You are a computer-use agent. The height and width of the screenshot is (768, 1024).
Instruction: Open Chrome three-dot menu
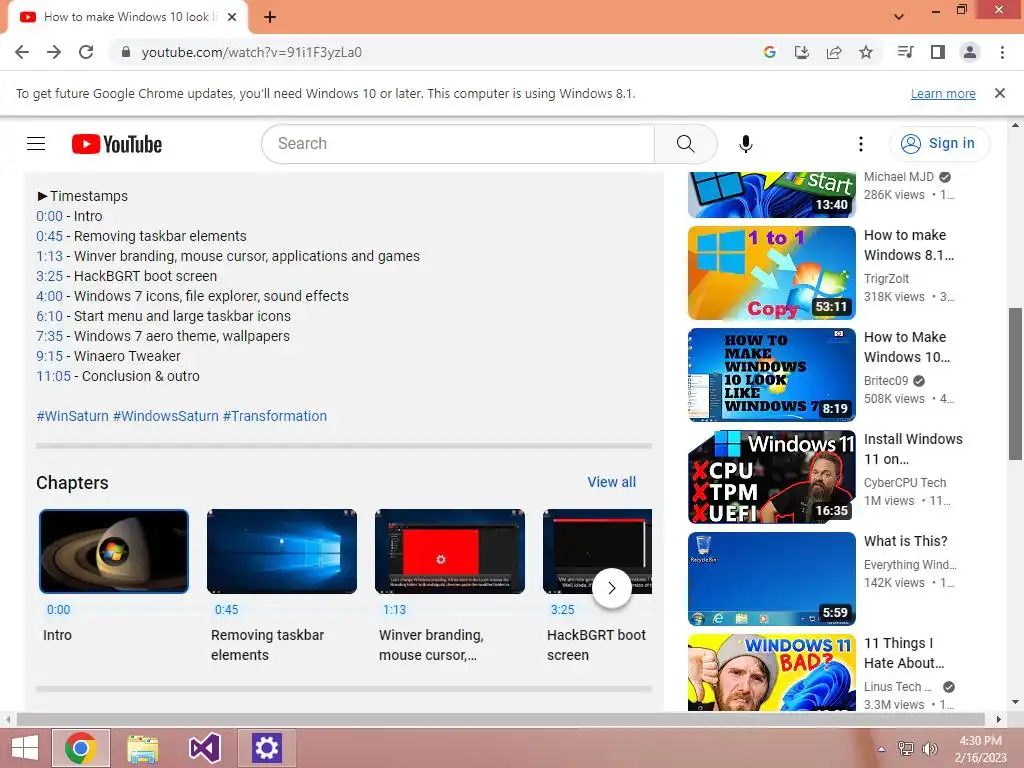click(1002, 52)
